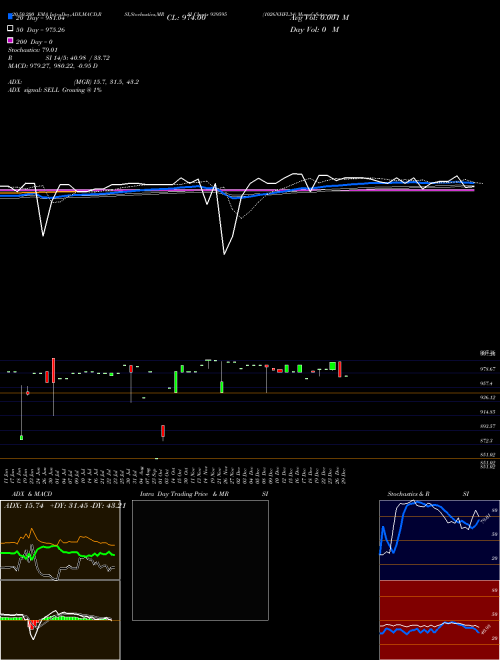Click the 957.4 price axis label
The image size is (500, 660).
point(487,383)
